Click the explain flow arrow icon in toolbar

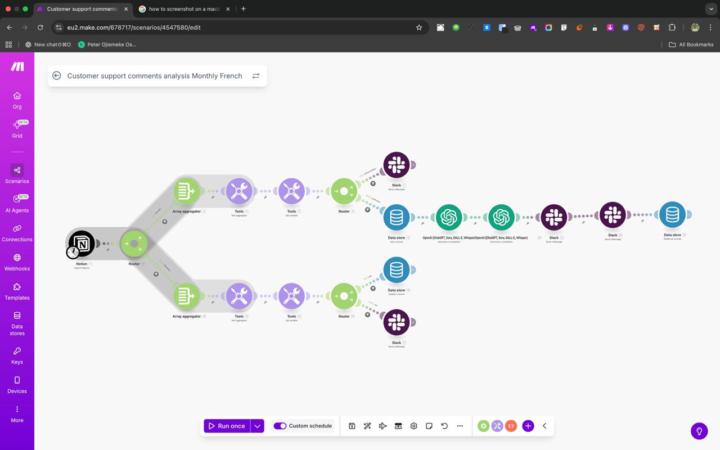point(382,426)
